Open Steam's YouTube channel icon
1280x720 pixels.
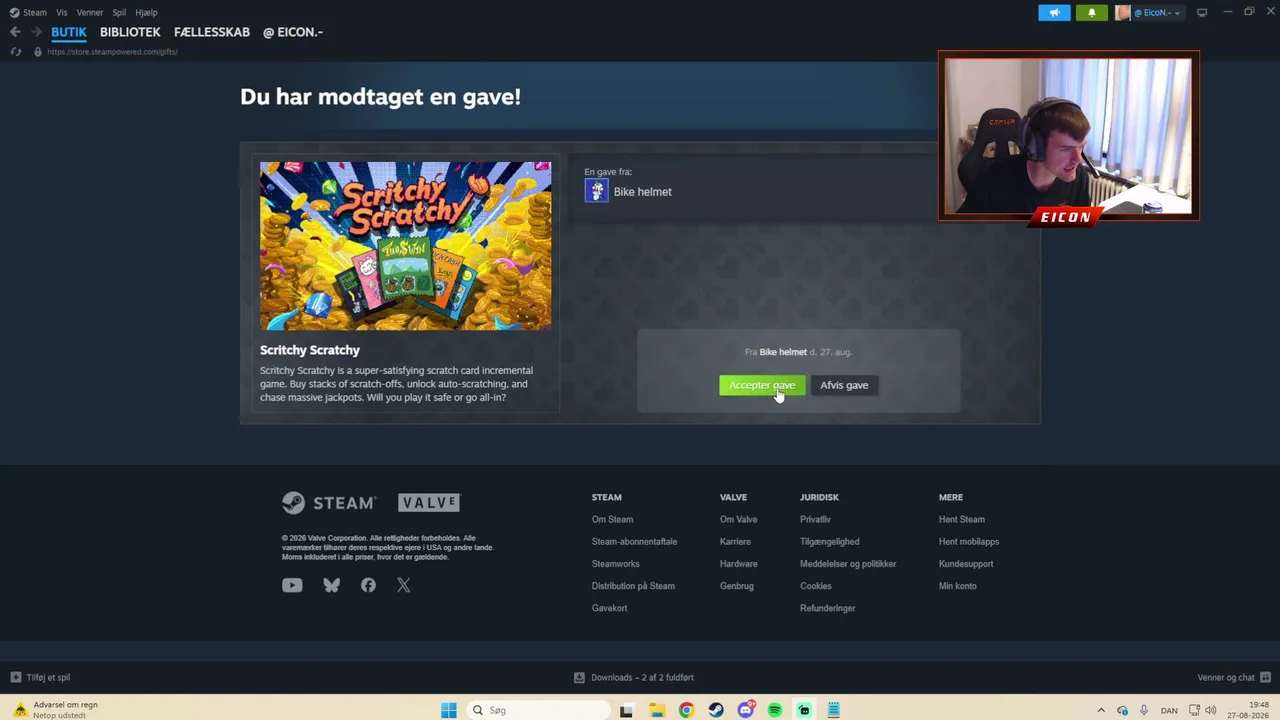[x=292, y=586]
